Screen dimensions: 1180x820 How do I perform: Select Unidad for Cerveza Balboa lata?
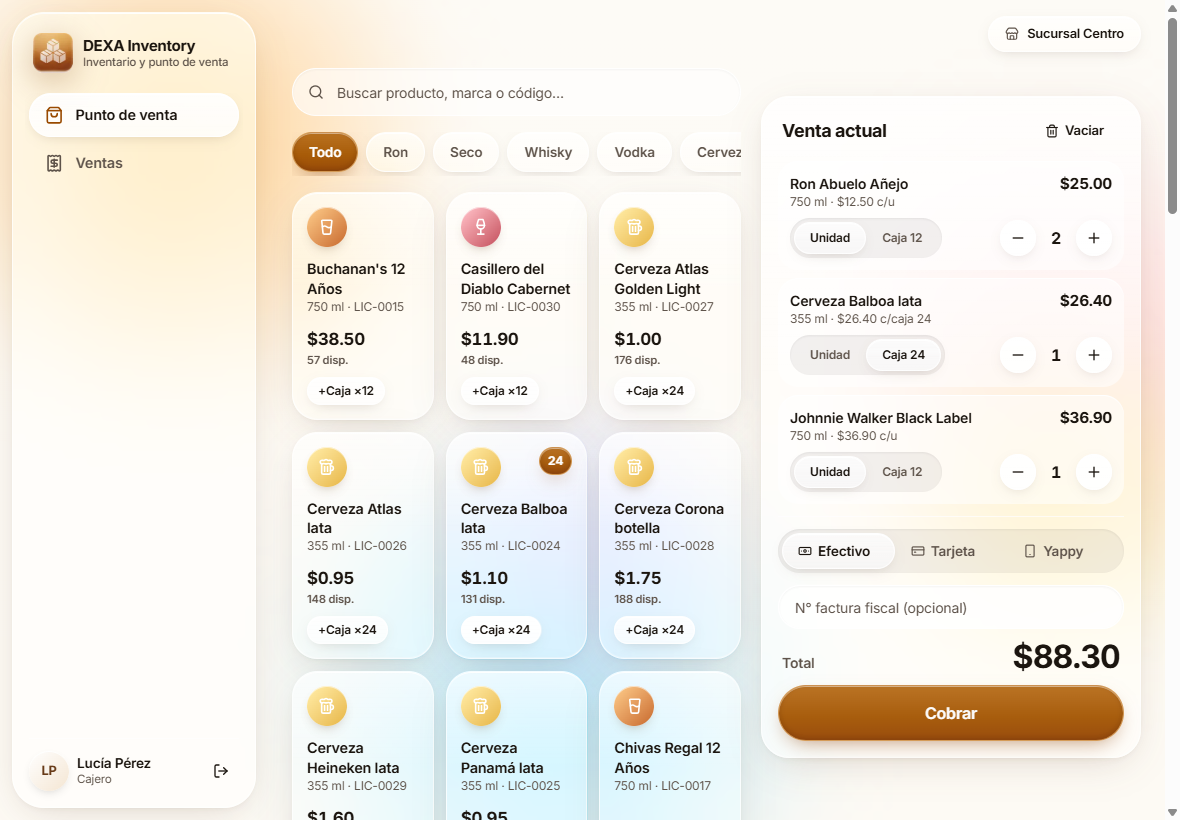coord(829,355)
